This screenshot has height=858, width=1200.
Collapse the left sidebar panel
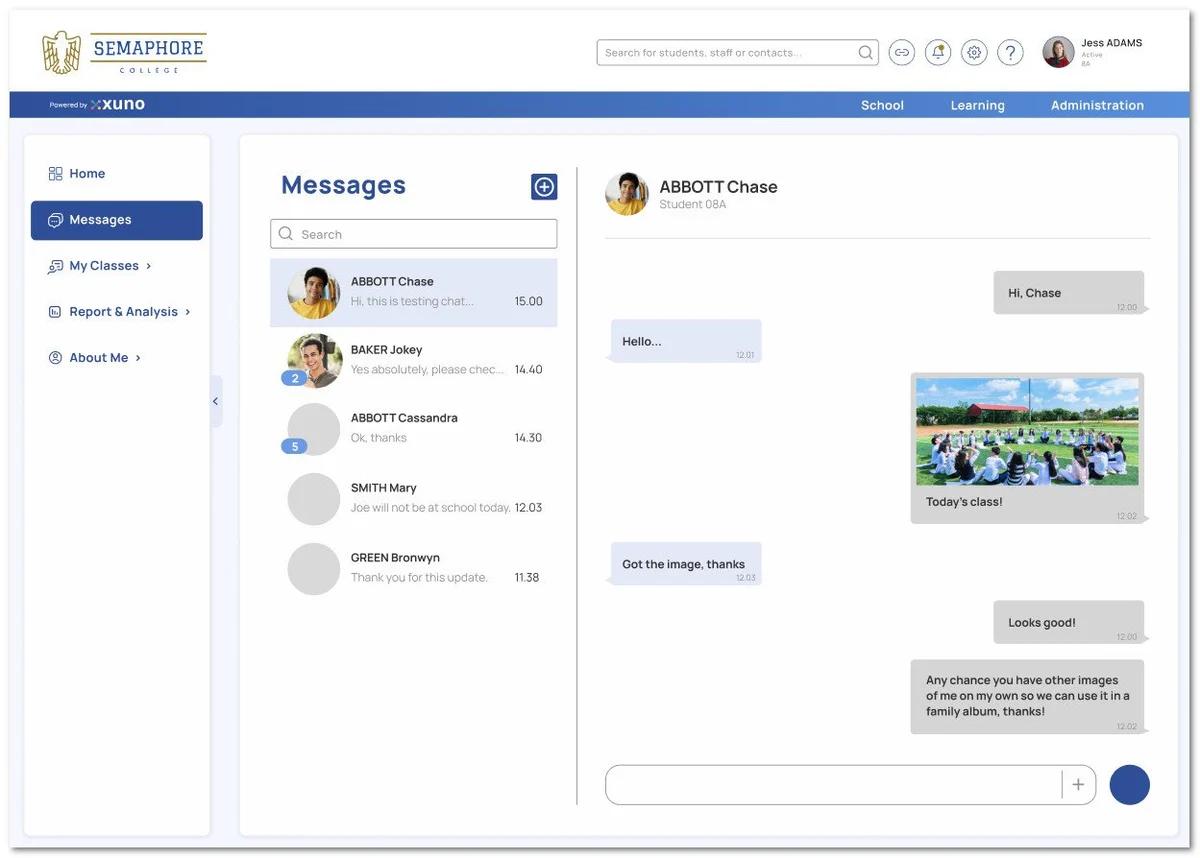(215, 401)
